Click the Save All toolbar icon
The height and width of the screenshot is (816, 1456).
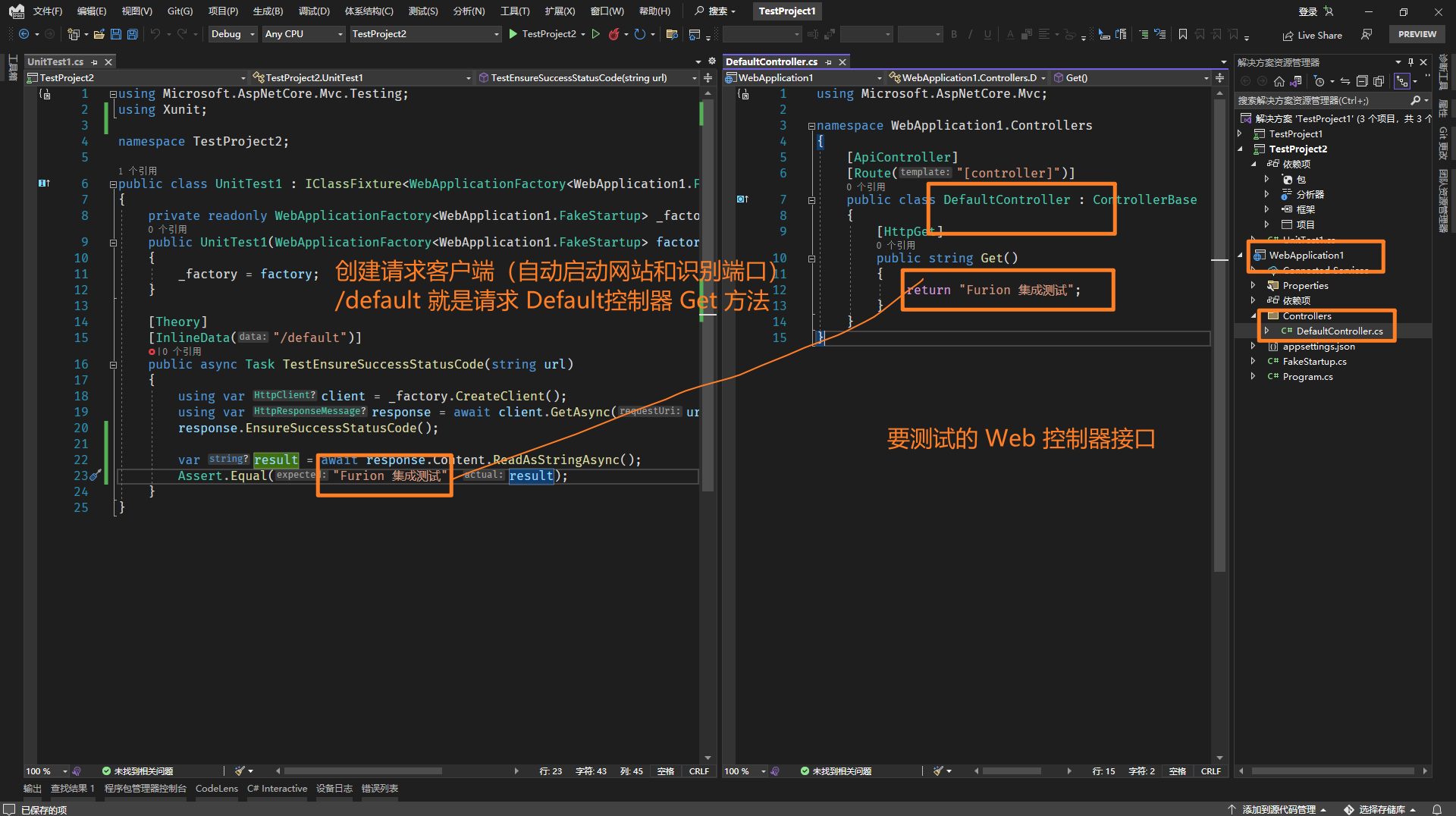click(x=132, y=34)
